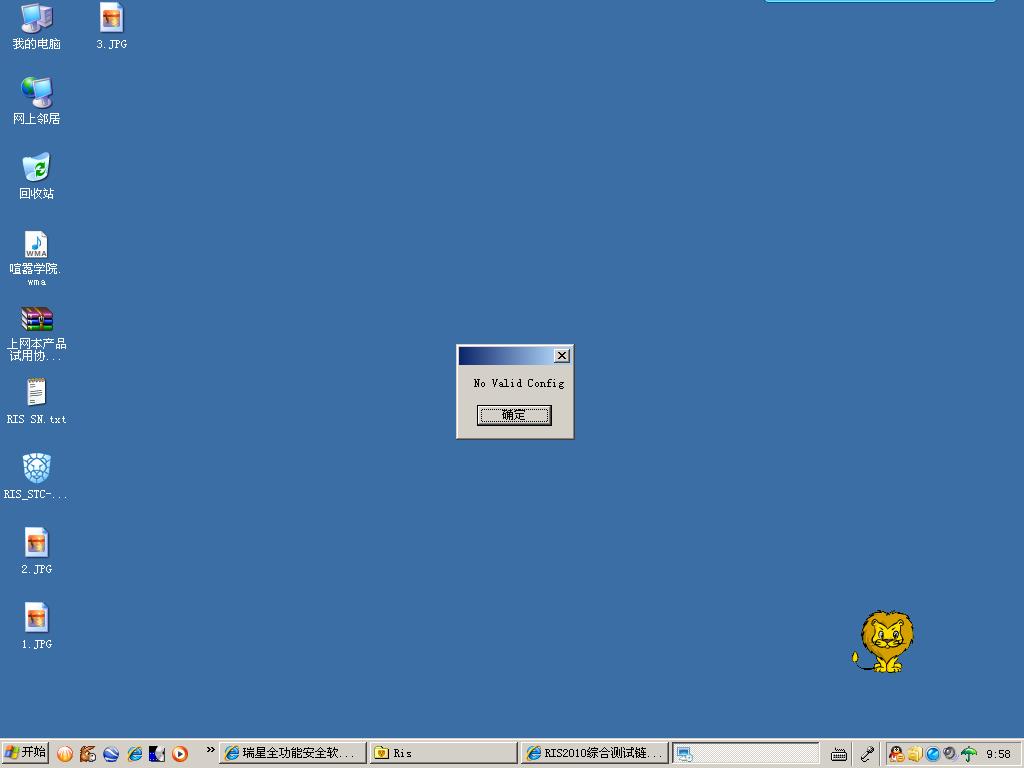
Task: Select the 3.JPG file on desktop
Action: point(112,26)
